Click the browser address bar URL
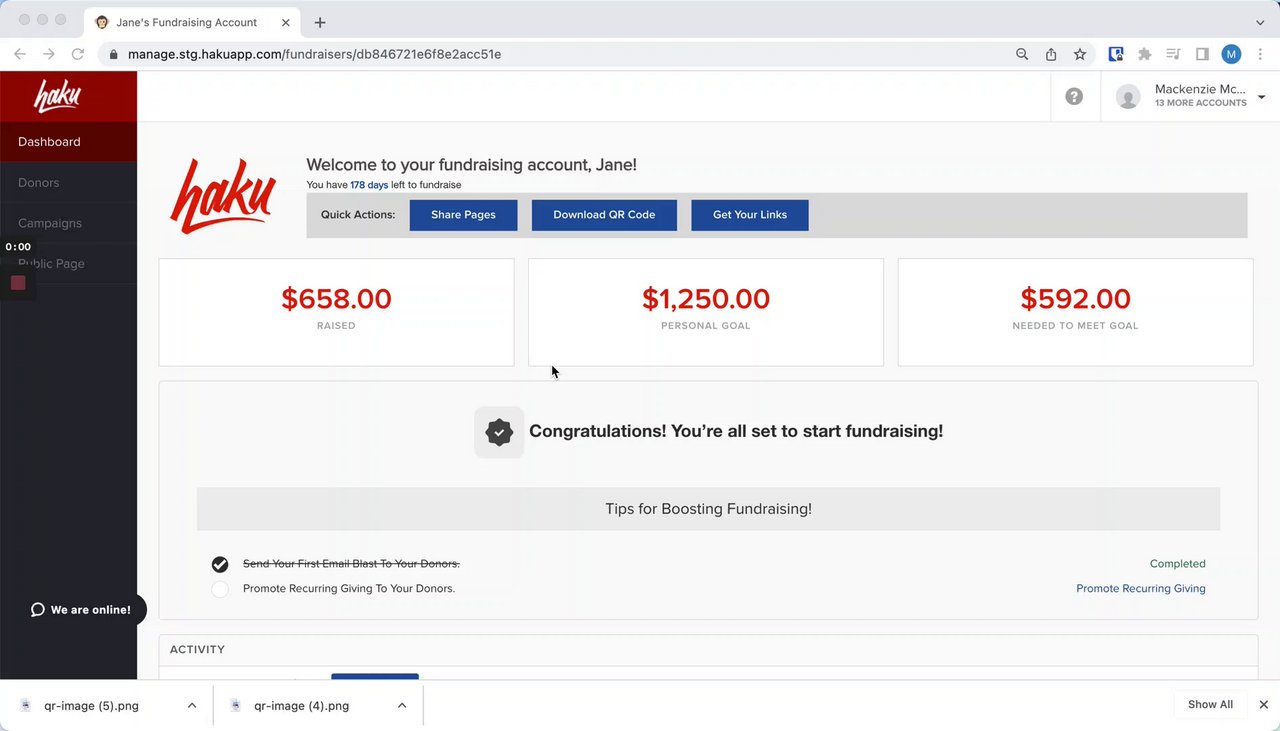 [x=314, y=54]
